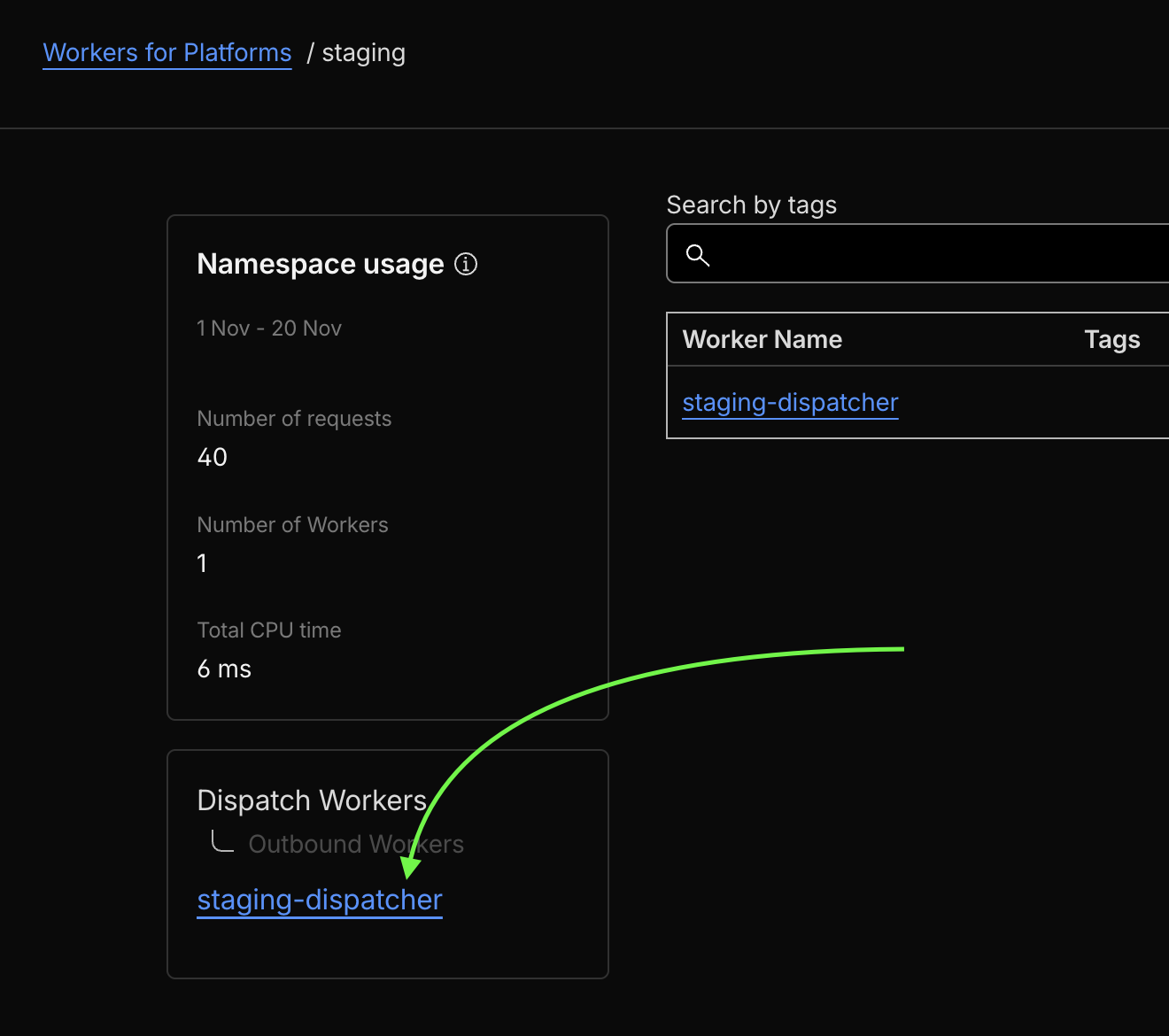1169x1036 pixels.
Task: Click the Tags column header
Action: click(x=1111, y=339)
